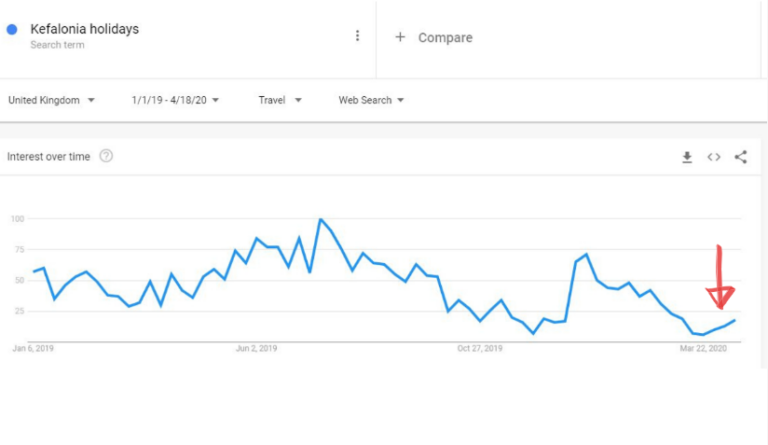Click the Mar 22, 2020 axis label
The width and height of the screenshot is (768, 445).
coord(703,349)
